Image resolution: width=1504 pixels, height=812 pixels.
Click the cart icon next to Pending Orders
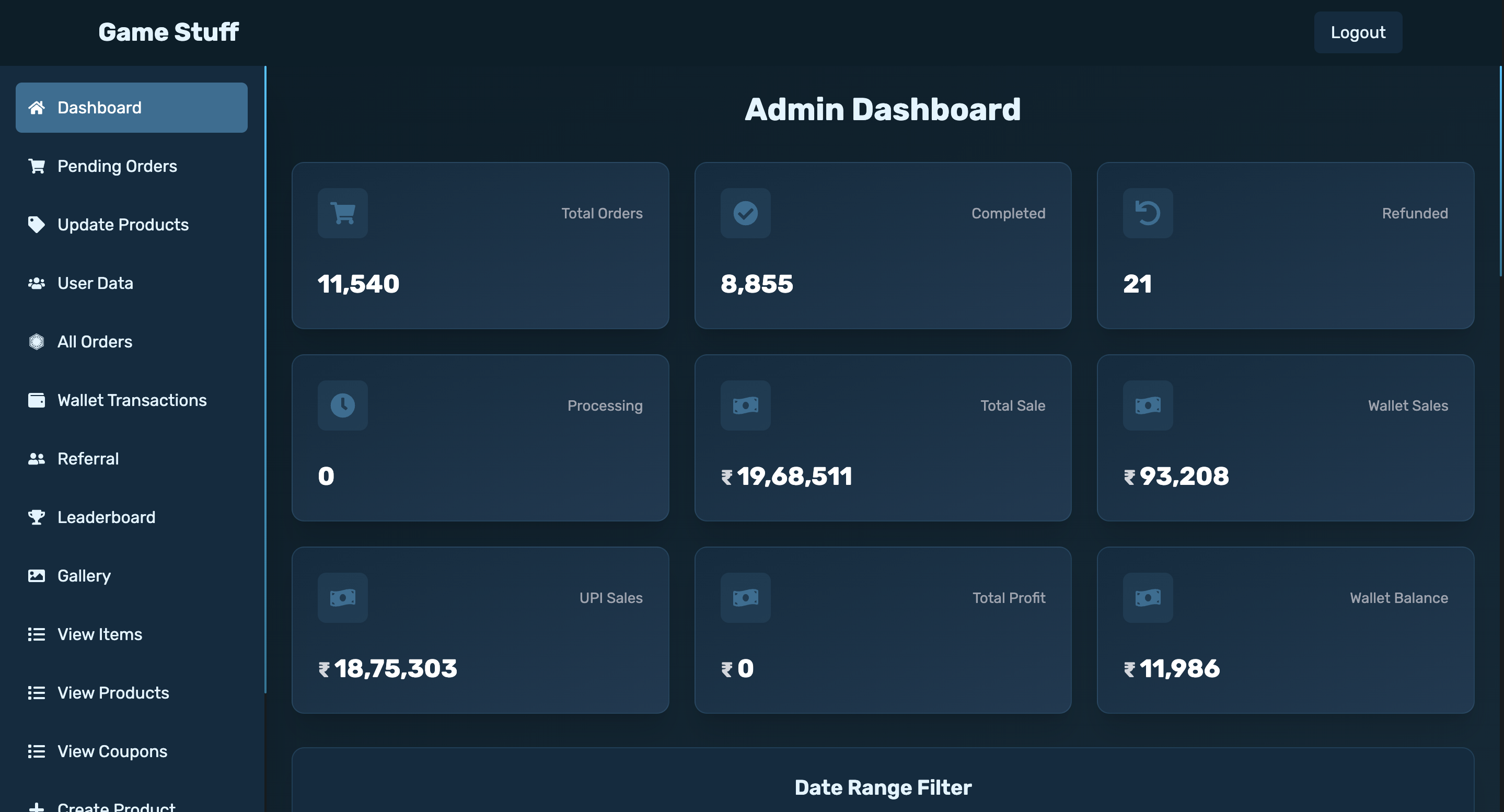(x=36, y=166)
